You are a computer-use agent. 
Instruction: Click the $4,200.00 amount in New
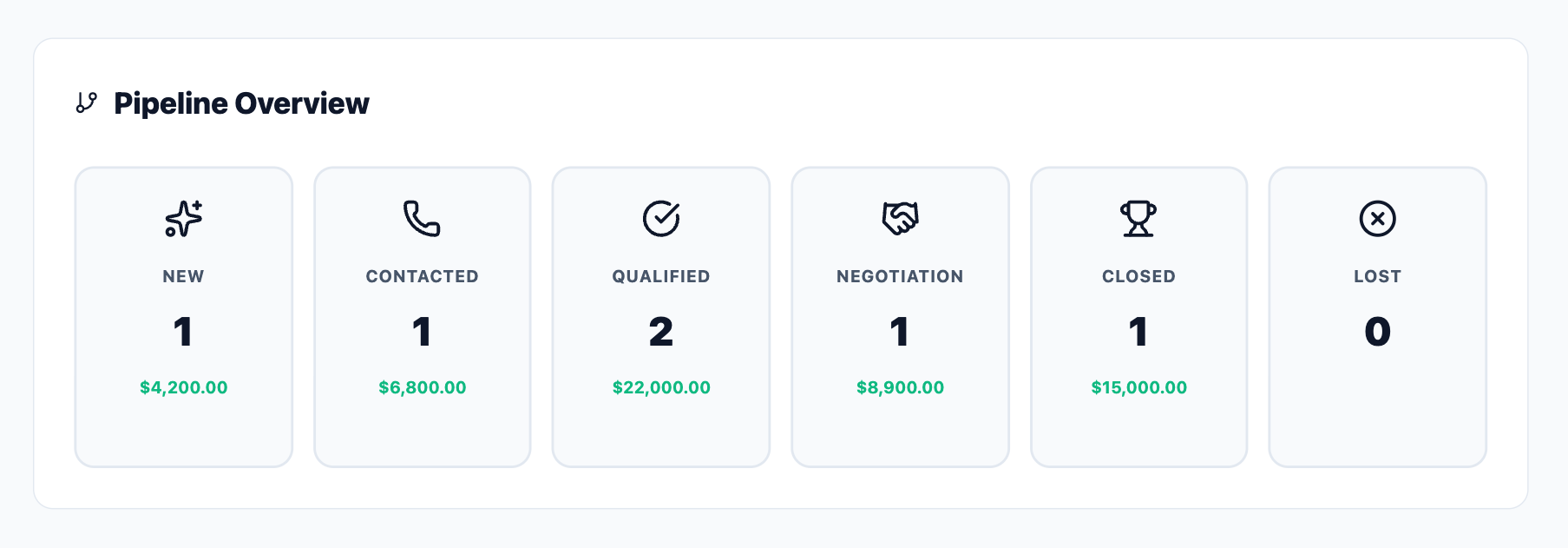click(x=183, y=387)
